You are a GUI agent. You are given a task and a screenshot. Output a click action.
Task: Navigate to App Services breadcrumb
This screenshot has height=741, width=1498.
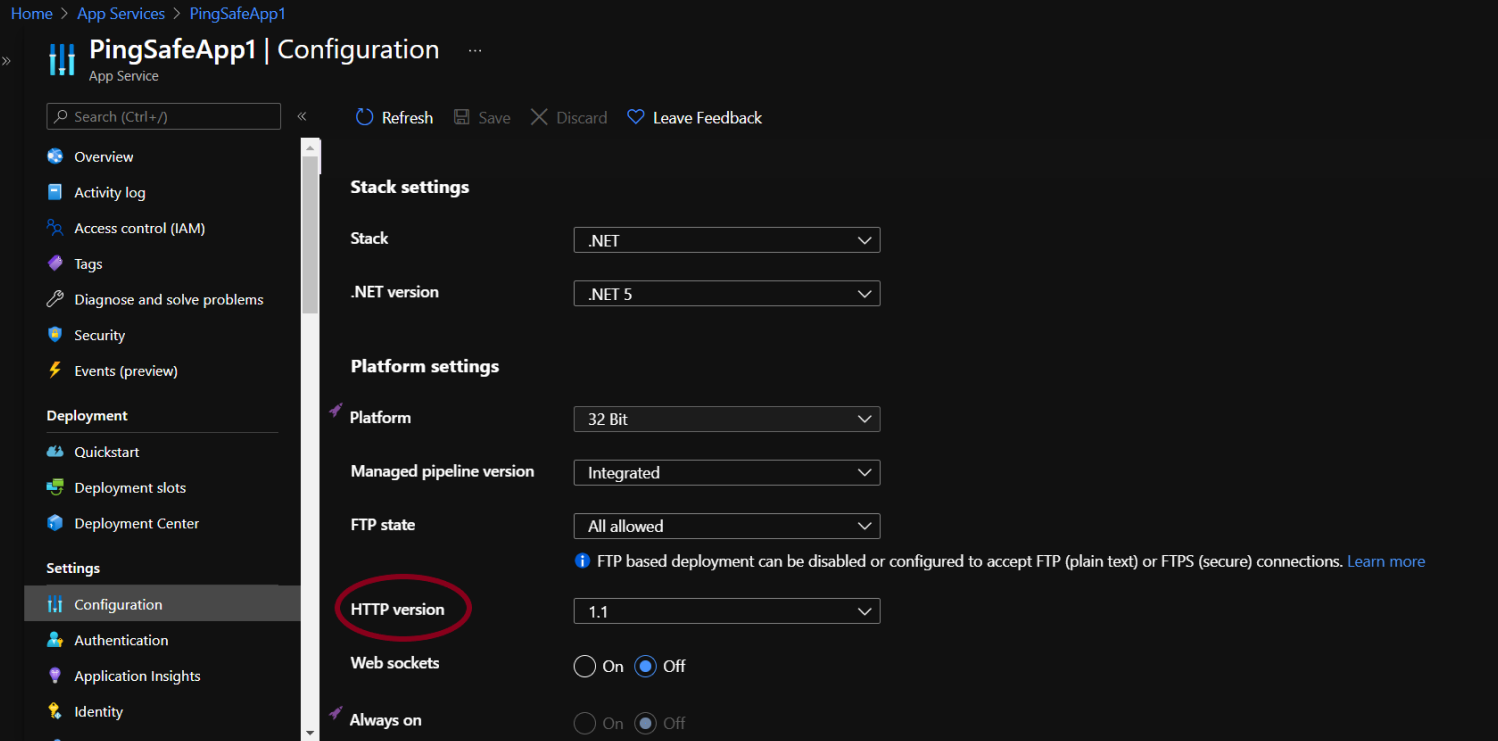pos(121,14)
